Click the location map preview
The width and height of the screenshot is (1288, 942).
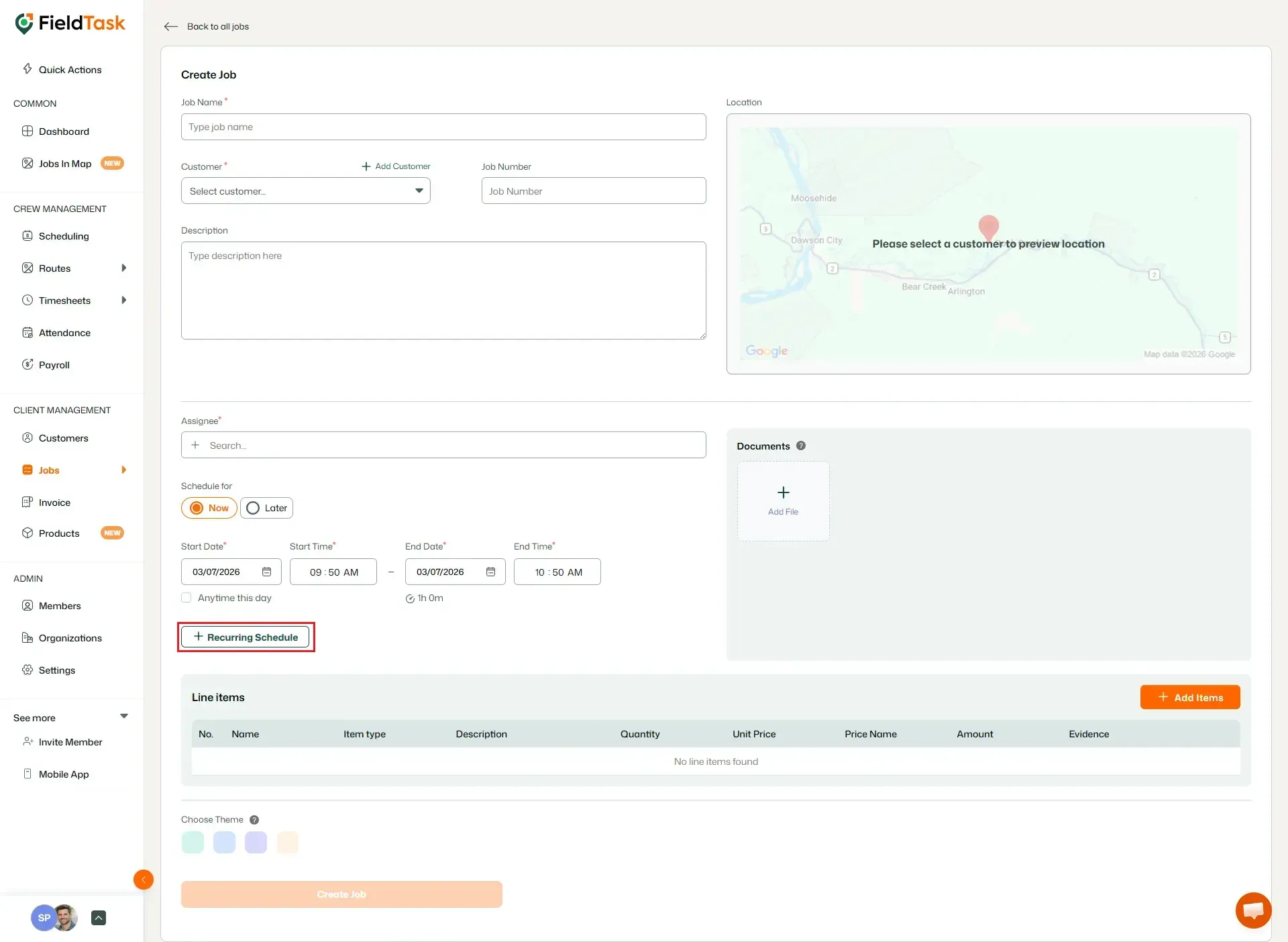point(989,244)
